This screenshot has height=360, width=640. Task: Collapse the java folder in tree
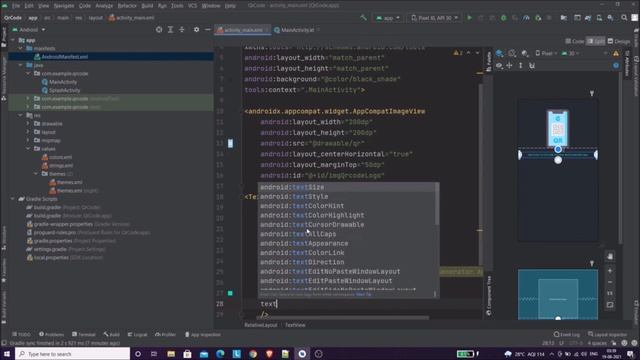[x=20, y=65]
